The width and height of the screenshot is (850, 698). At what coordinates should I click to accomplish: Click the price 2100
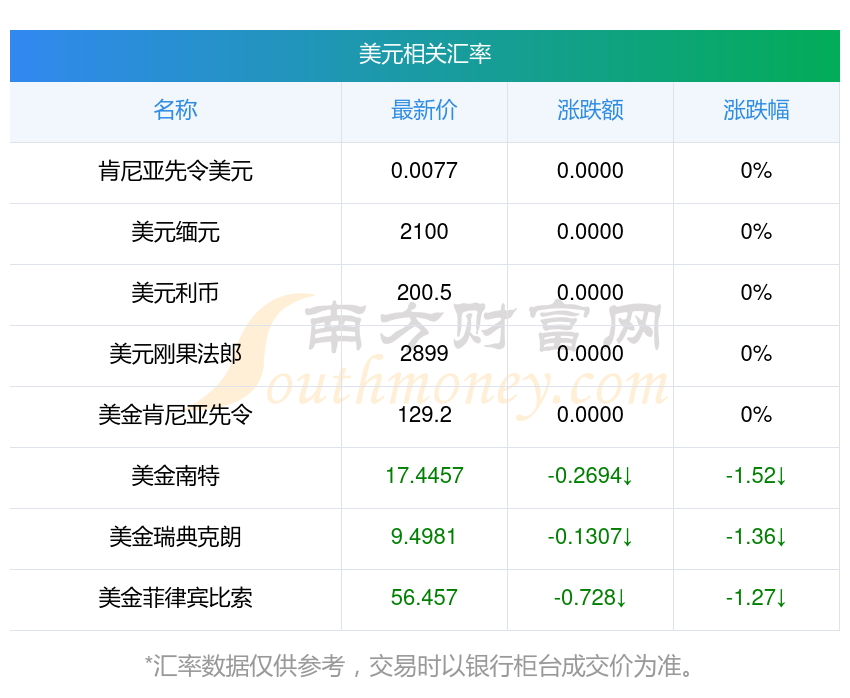[424, 232]
